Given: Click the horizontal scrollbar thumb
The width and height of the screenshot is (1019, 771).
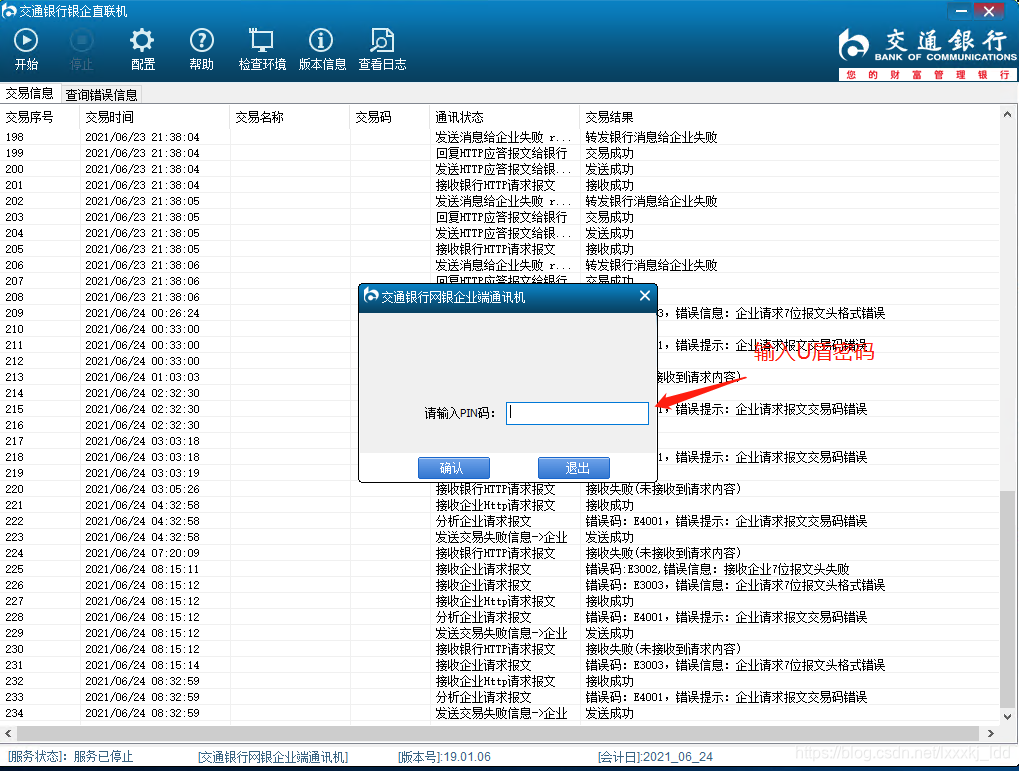Looking at the screenshot, I should click(498, 733).
